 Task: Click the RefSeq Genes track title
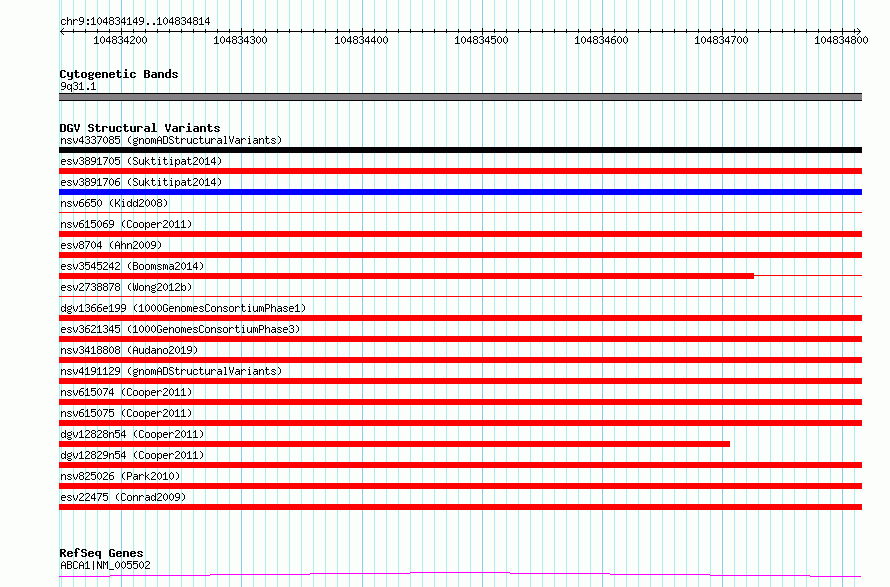click(x=101, y=553)
